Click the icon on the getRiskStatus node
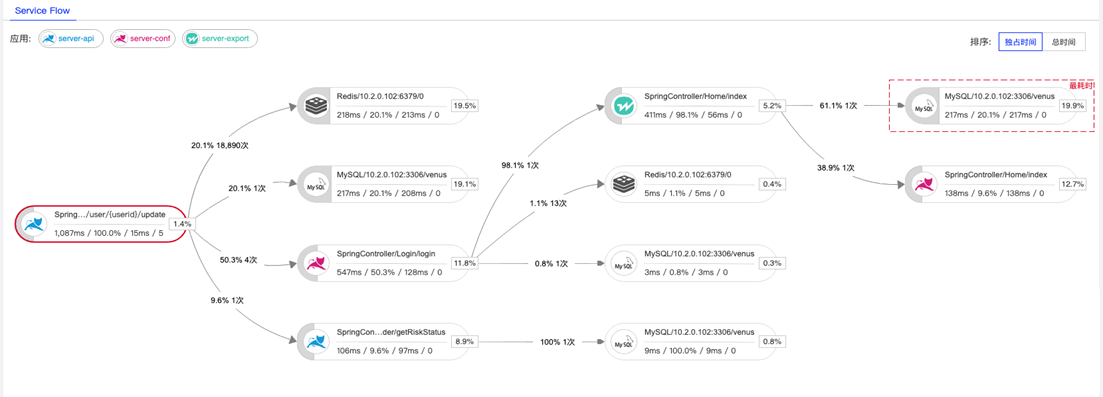 click(x=314, y=342)
